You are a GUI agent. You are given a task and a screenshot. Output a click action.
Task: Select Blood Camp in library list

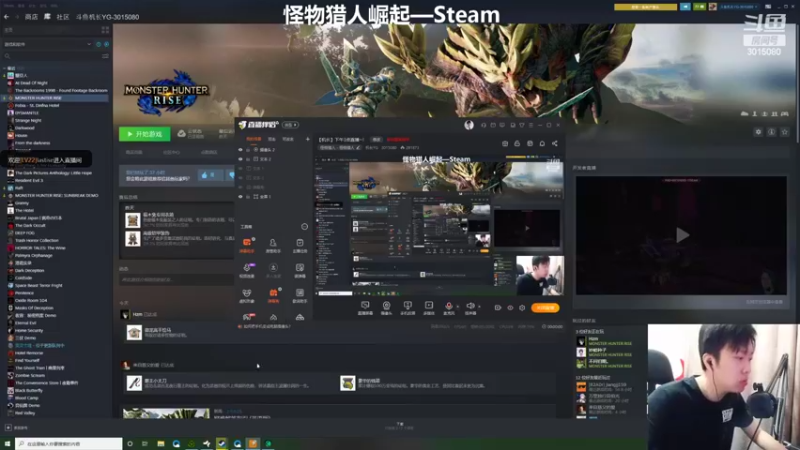tap(26, 398)
